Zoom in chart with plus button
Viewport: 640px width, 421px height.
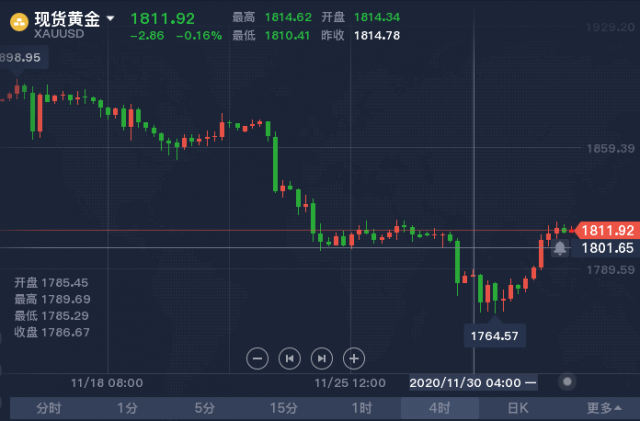pos(354,359)
